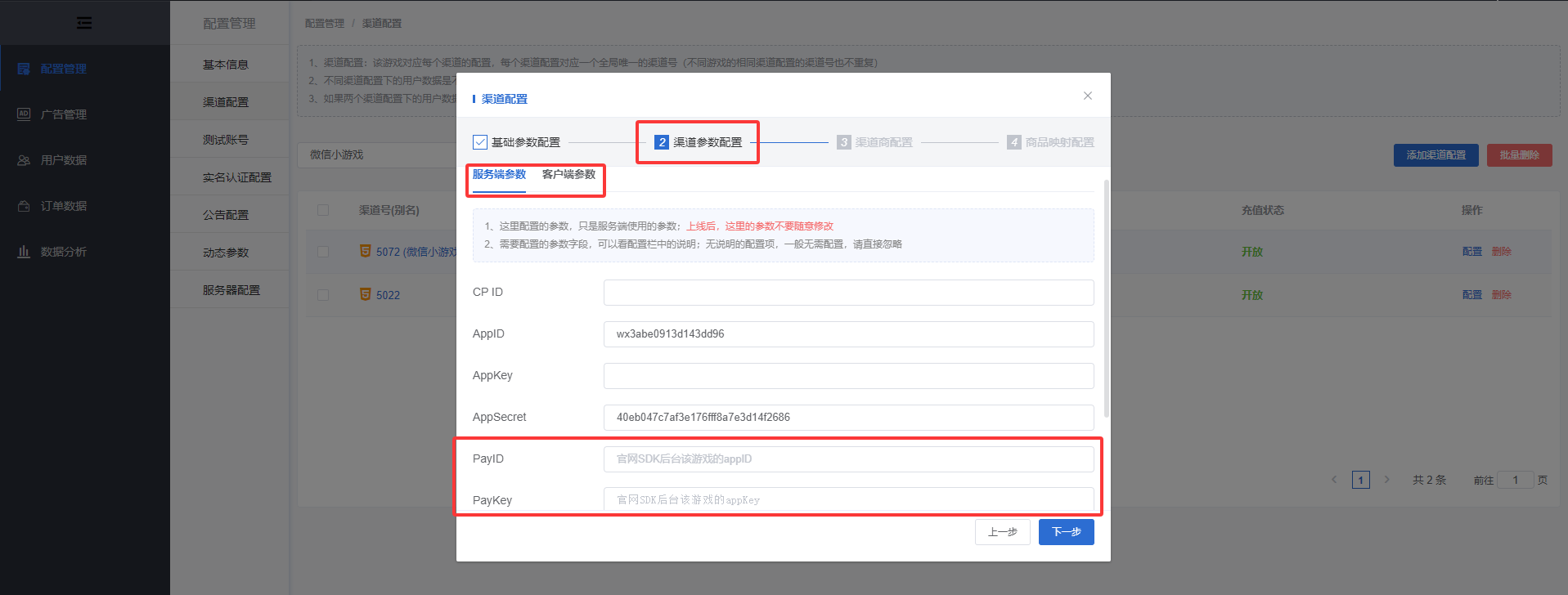Go to previous page with left chevron

point(1334,480)
